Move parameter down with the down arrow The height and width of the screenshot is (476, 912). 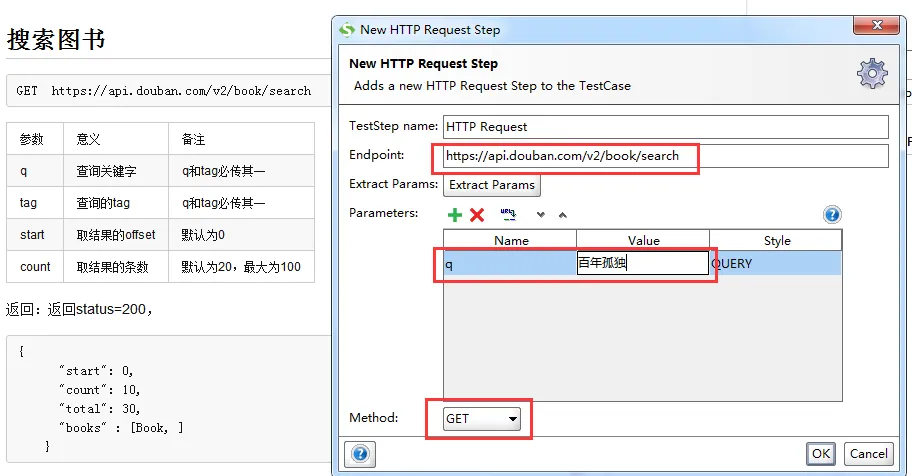pyautogui.click(x=541, y=215)
